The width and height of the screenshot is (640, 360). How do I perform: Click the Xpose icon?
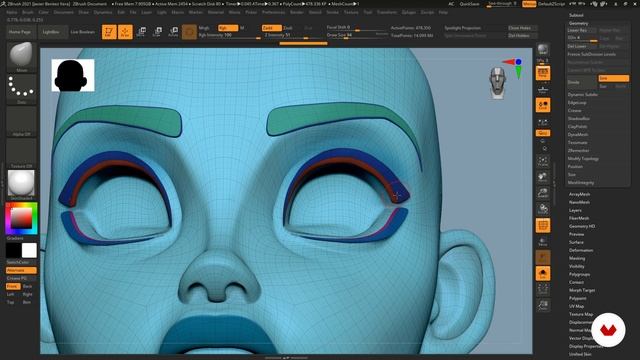(542, 289)
